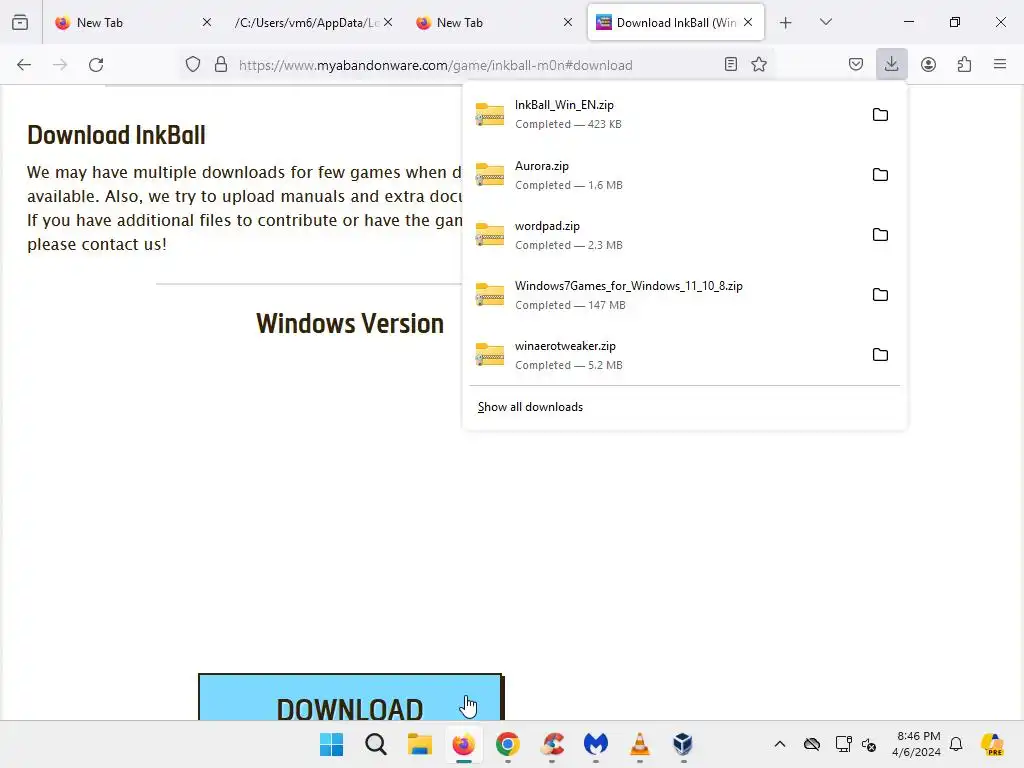
Task: List all tabs dropdown arrow
Action: [825, 22]
